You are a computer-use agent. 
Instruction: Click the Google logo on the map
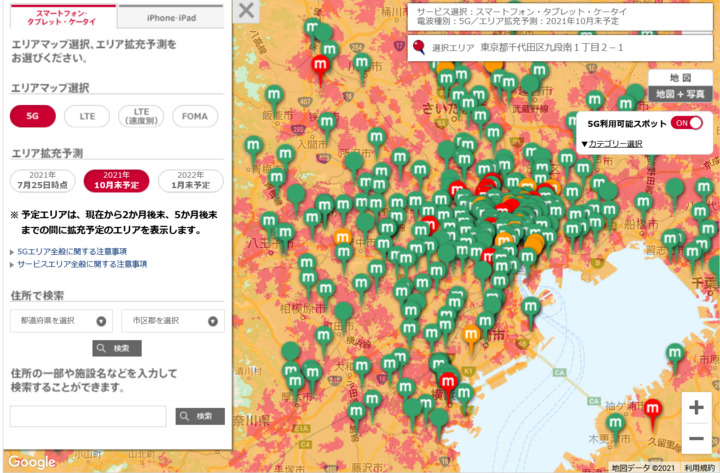(32, 462)
